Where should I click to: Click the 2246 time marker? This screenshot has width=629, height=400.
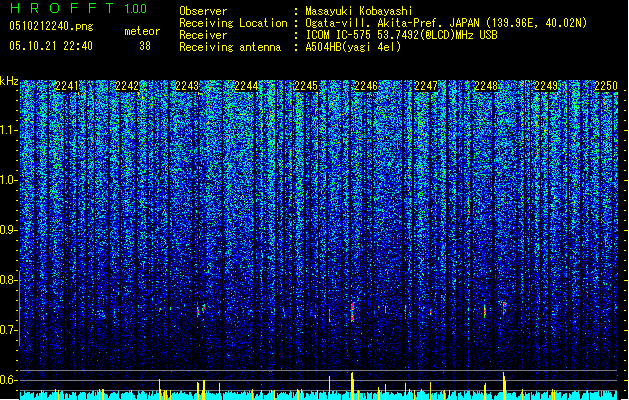point(366,86)
